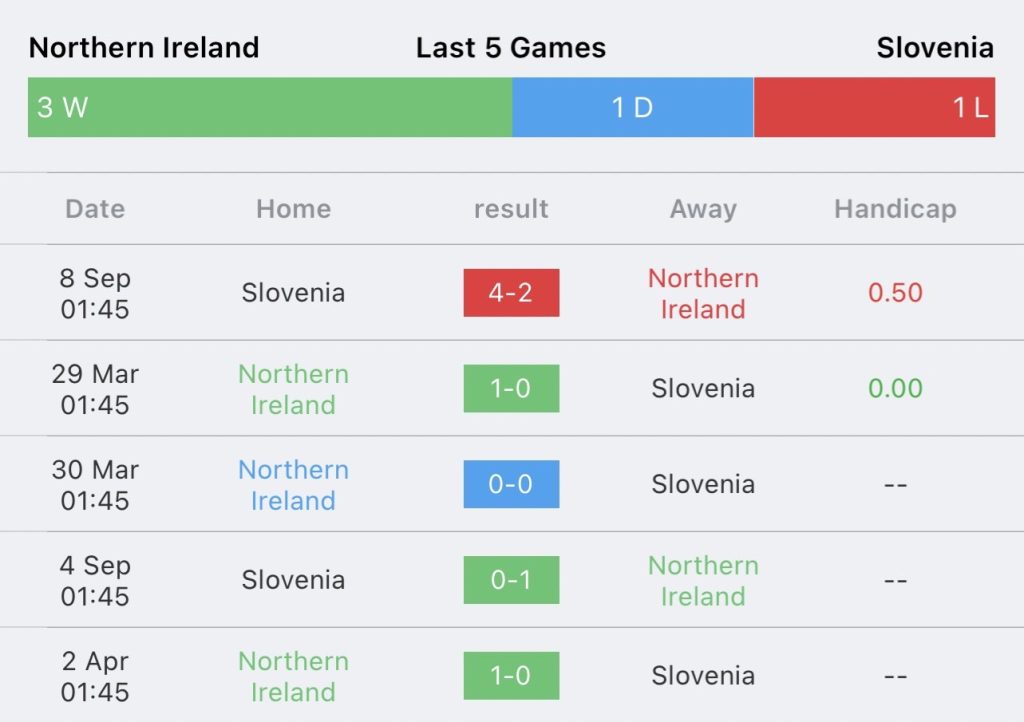The height and width of the screenshot is (722, 1024).
Task: Select the Date column header
Action: (95, 209)
